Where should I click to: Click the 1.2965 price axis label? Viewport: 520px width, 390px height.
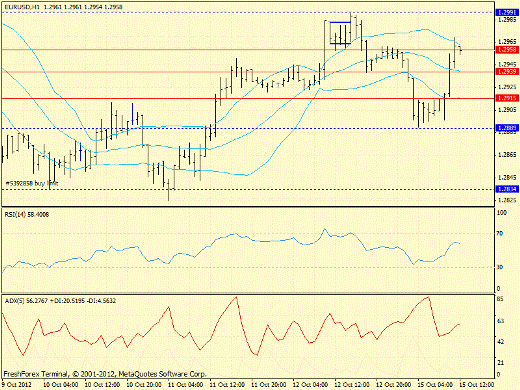pyautogui.click(x=507, y=42)
